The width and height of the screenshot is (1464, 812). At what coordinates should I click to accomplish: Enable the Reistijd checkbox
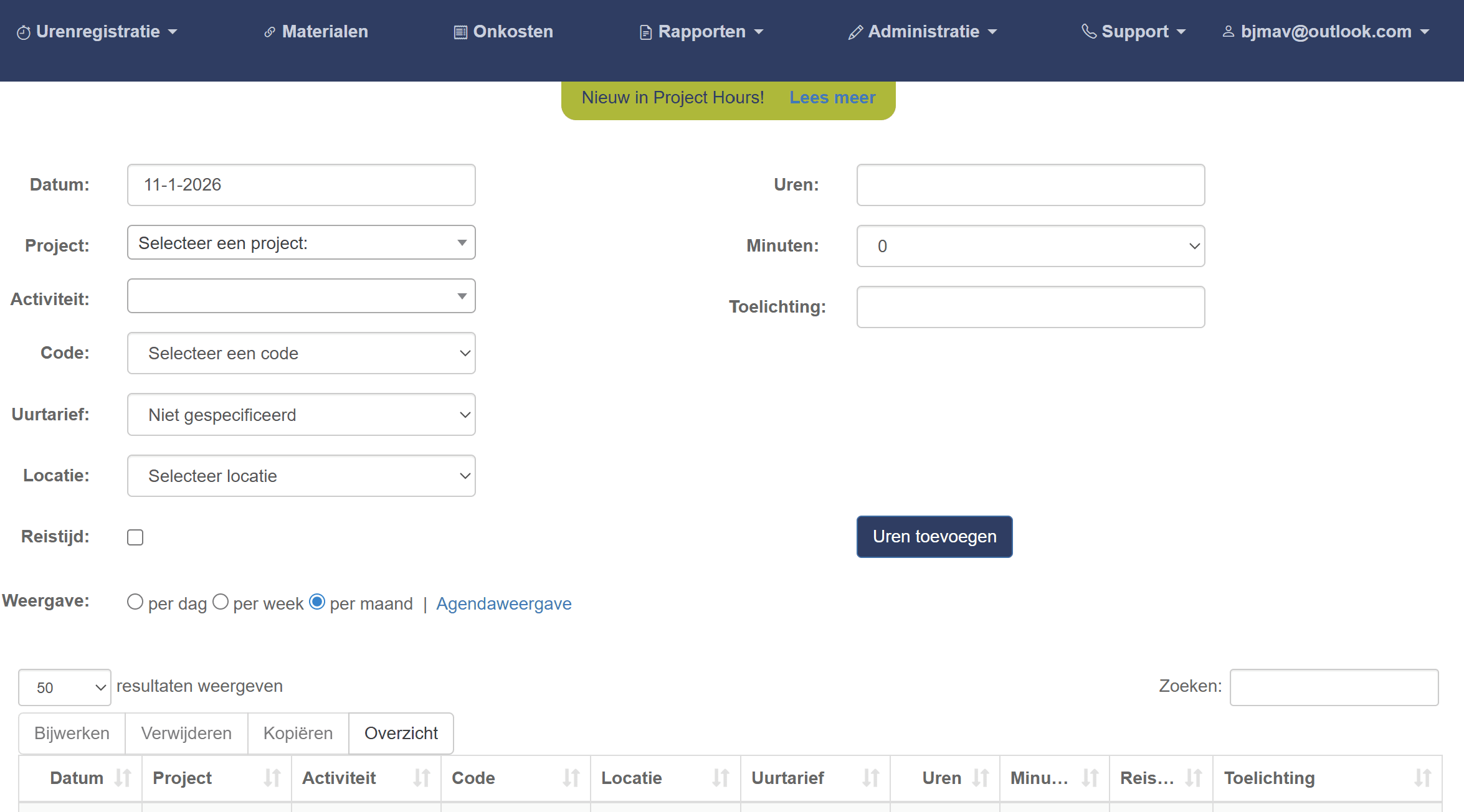pos(135,537)
